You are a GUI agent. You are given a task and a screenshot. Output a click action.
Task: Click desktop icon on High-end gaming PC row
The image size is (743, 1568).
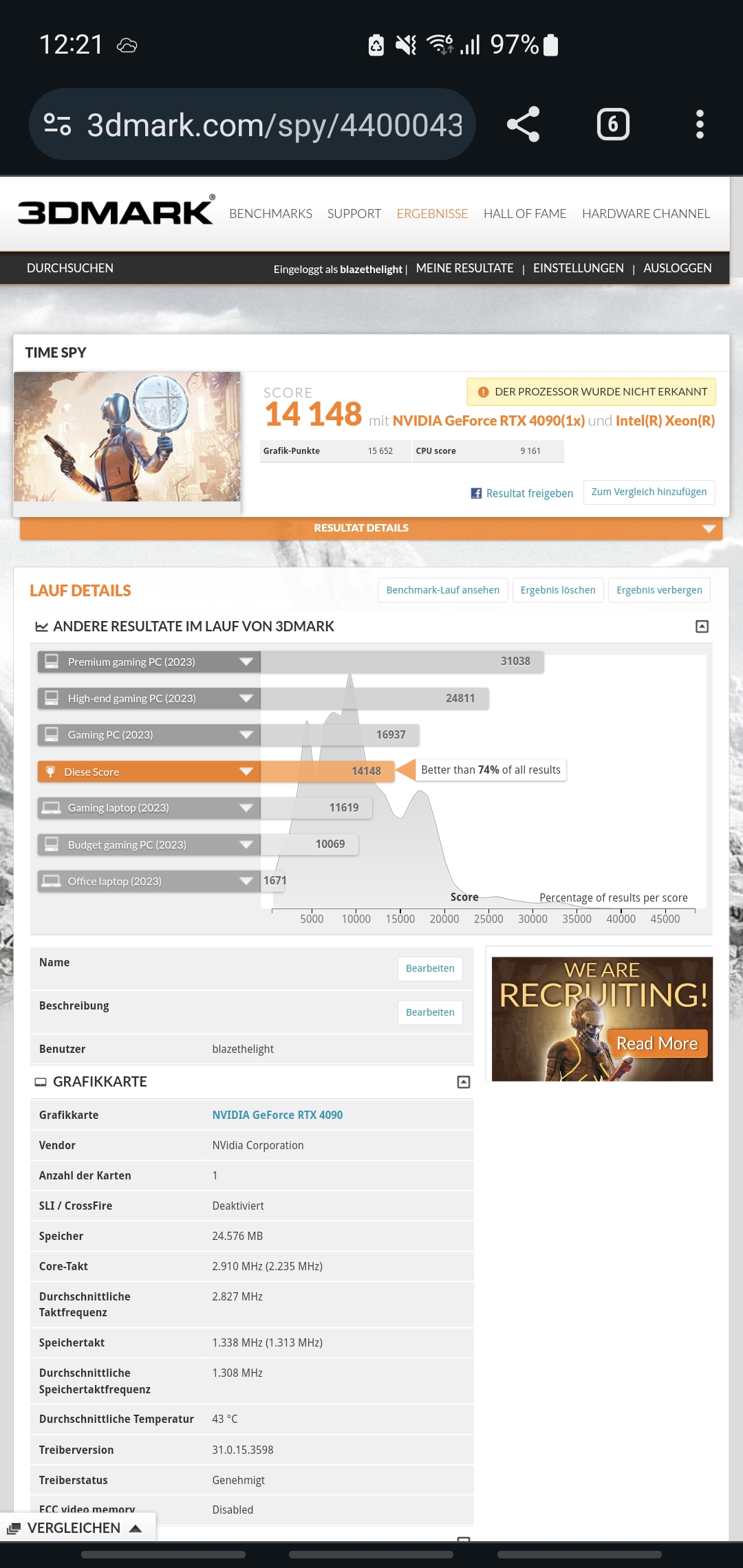(51, 697)
